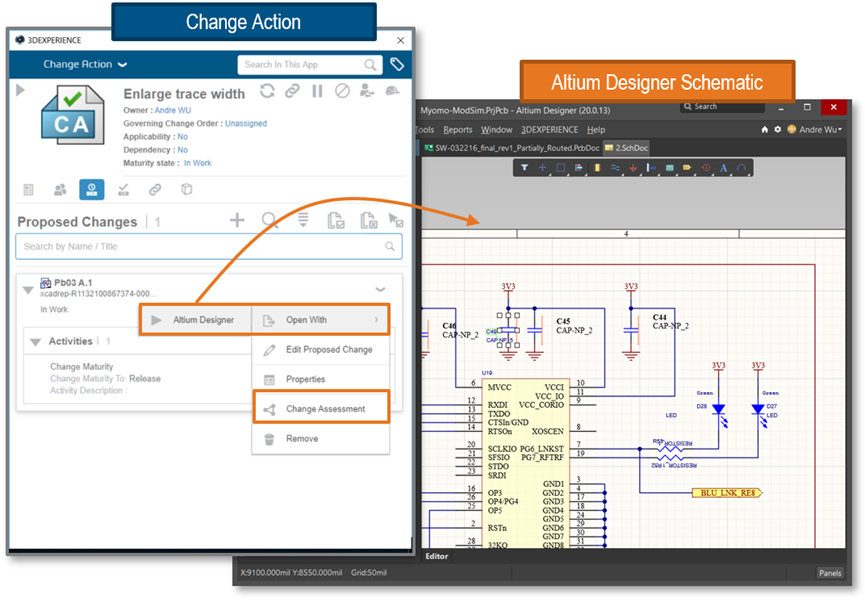Screen dimensions: 865x607
Task: Open Altium settings gear icon
Action: [778, 130]
